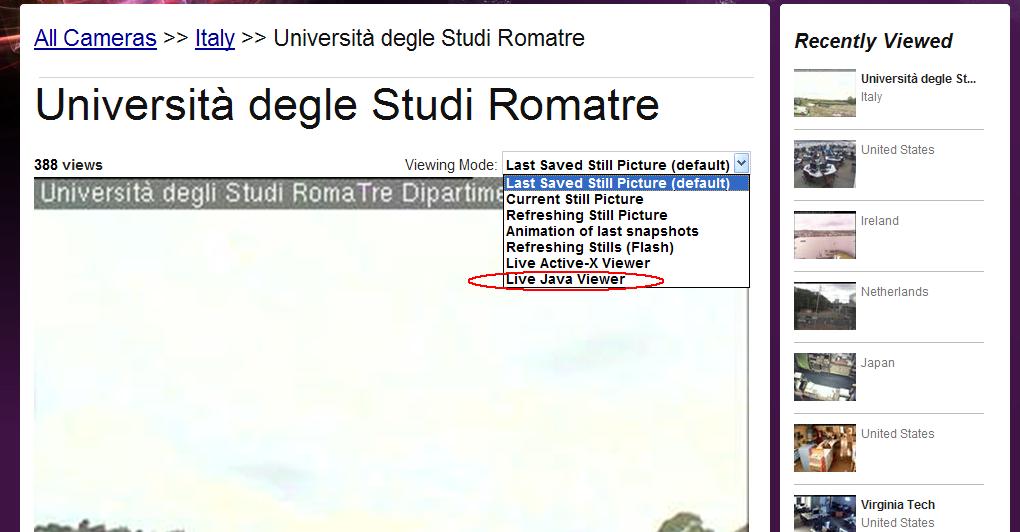
Task: Open the Japan camera thumbnail
Action: (825, 377)
